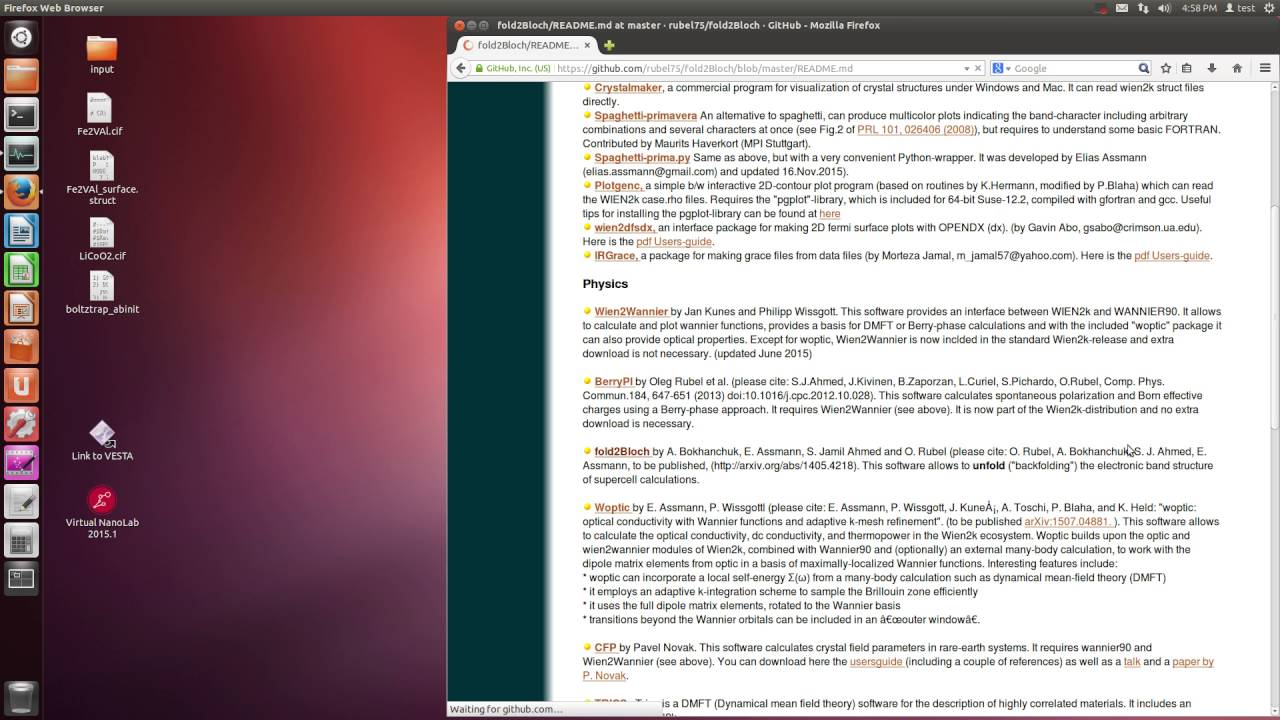Viewport: 1280px width, 720px height.
Task: Go back with Firefox back arrow
Action: pos(460,68)
